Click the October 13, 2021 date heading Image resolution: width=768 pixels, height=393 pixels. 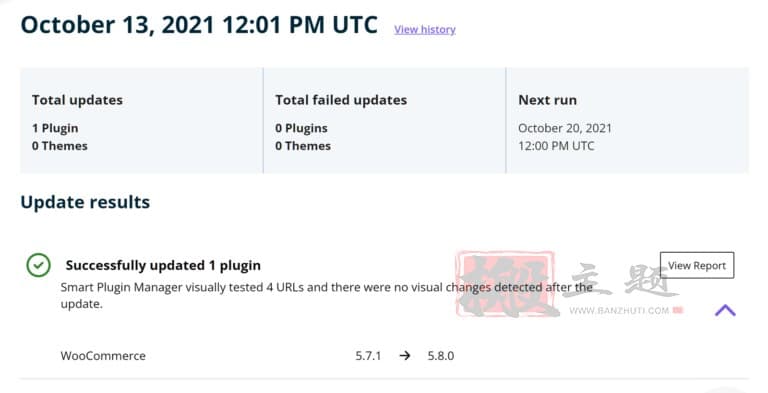(199, 25)
